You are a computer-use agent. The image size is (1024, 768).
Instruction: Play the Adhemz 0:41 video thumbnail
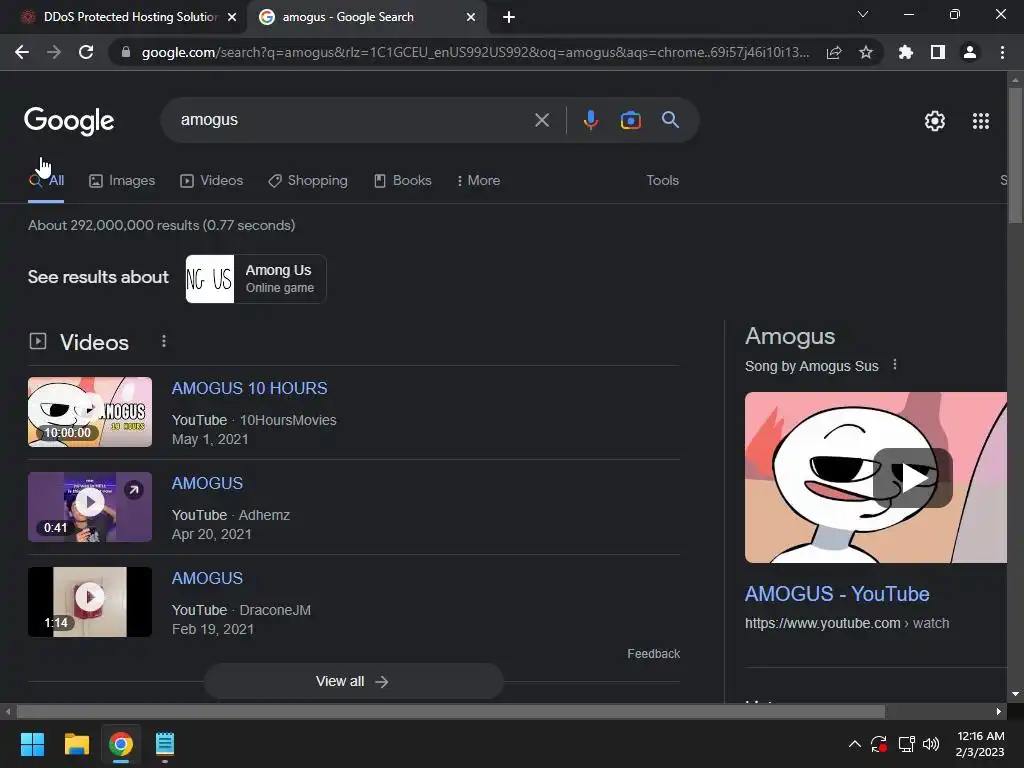pyautogui.click(x=90, y=507)
